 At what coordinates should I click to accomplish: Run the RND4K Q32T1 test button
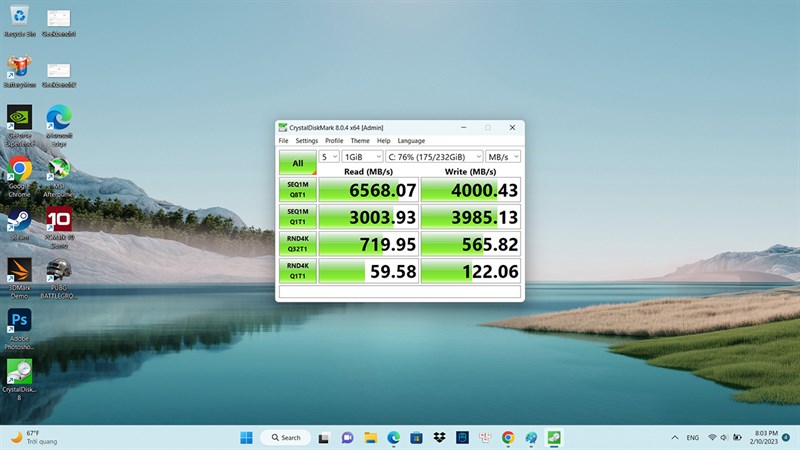(x=297, y=243)
